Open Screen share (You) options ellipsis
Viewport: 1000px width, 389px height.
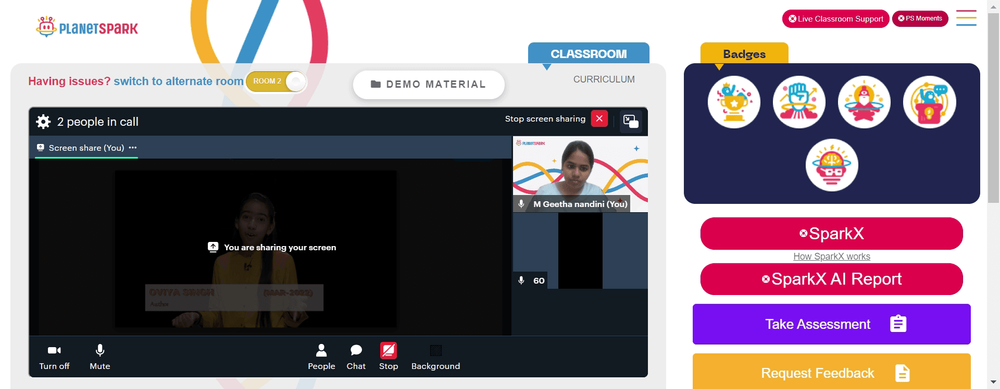click(133, 148)
